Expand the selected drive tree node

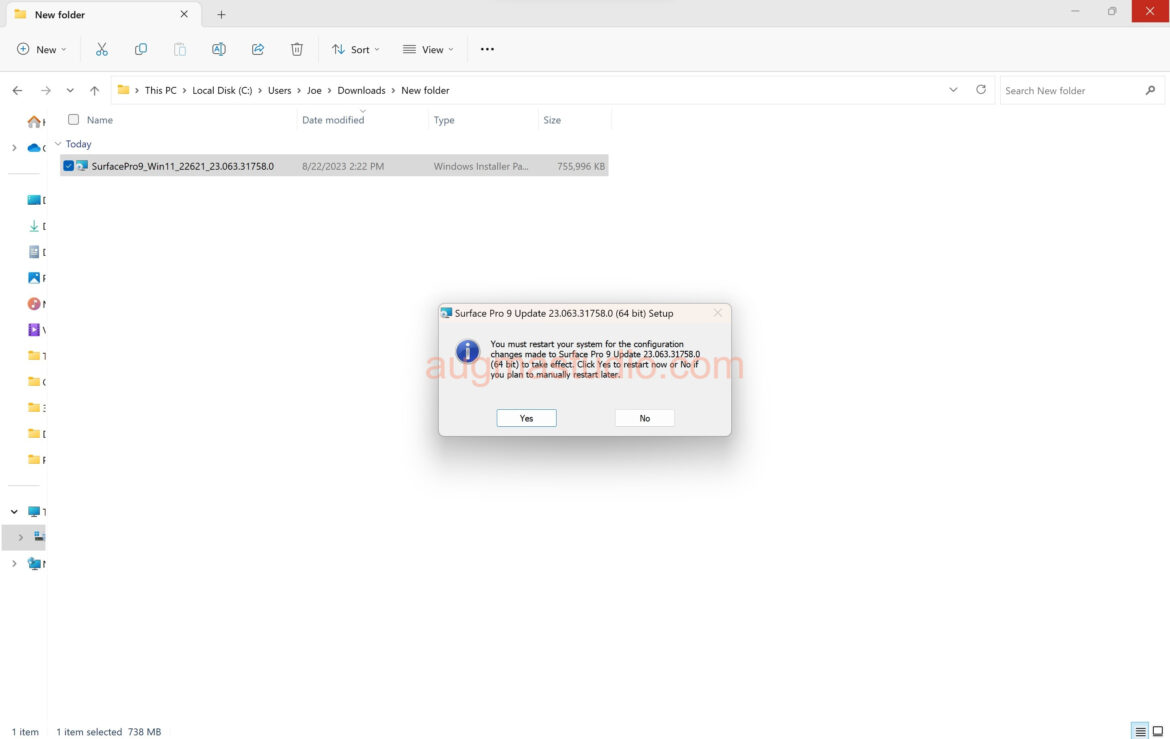click(x=21, y=537)
